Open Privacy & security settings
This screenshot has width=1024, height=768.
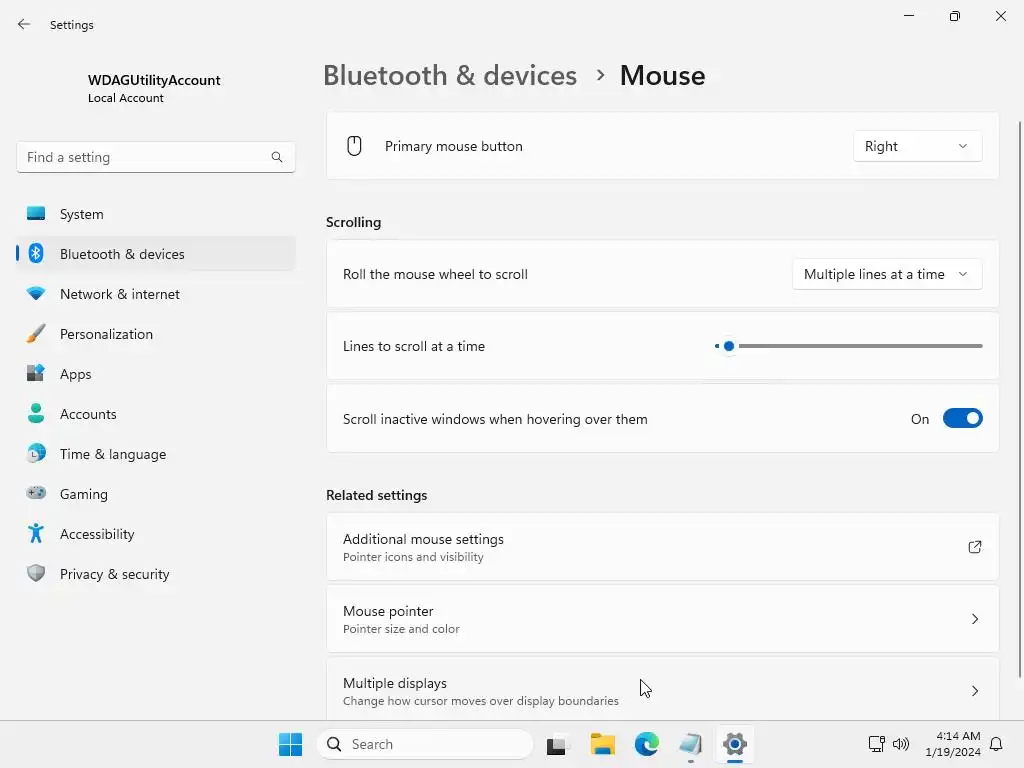155,573
